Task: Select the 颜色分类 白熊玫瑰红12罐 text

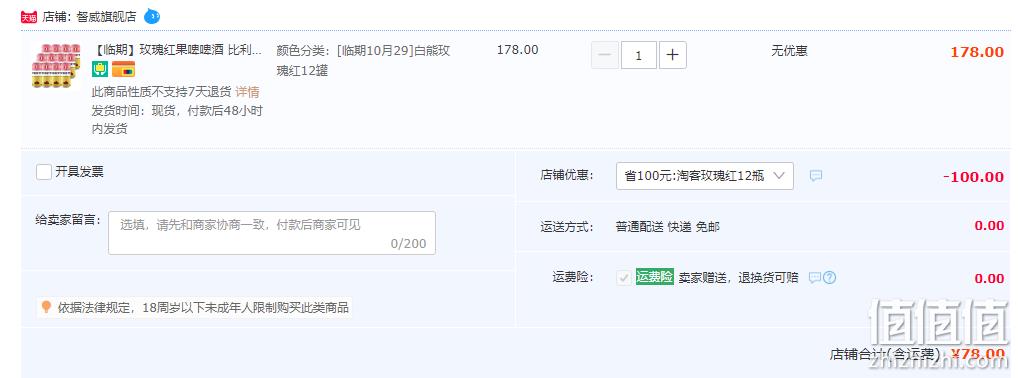Action: click(363, 60)
